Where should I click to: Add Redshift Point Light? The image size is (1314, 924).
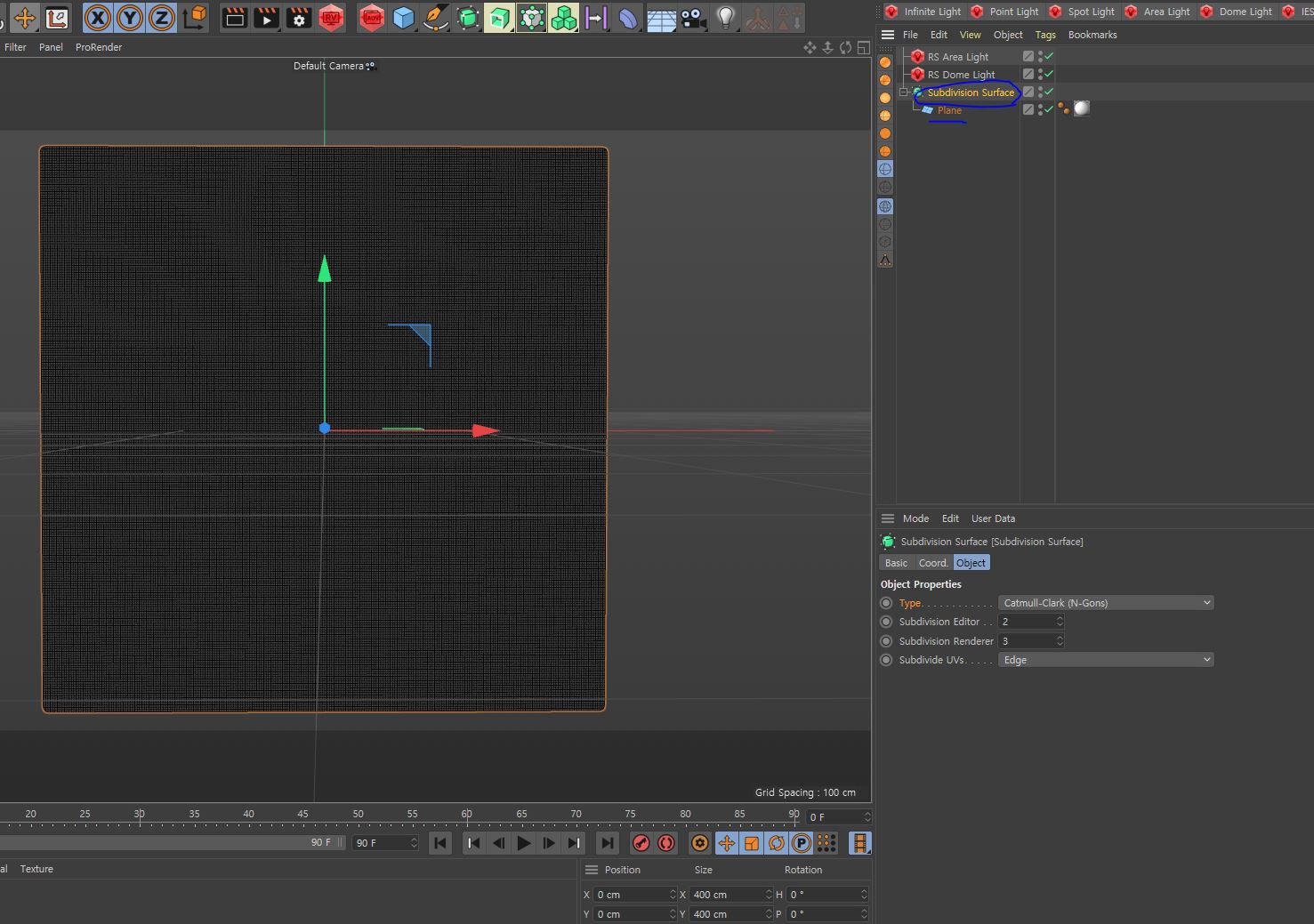tap(1004, 12)
